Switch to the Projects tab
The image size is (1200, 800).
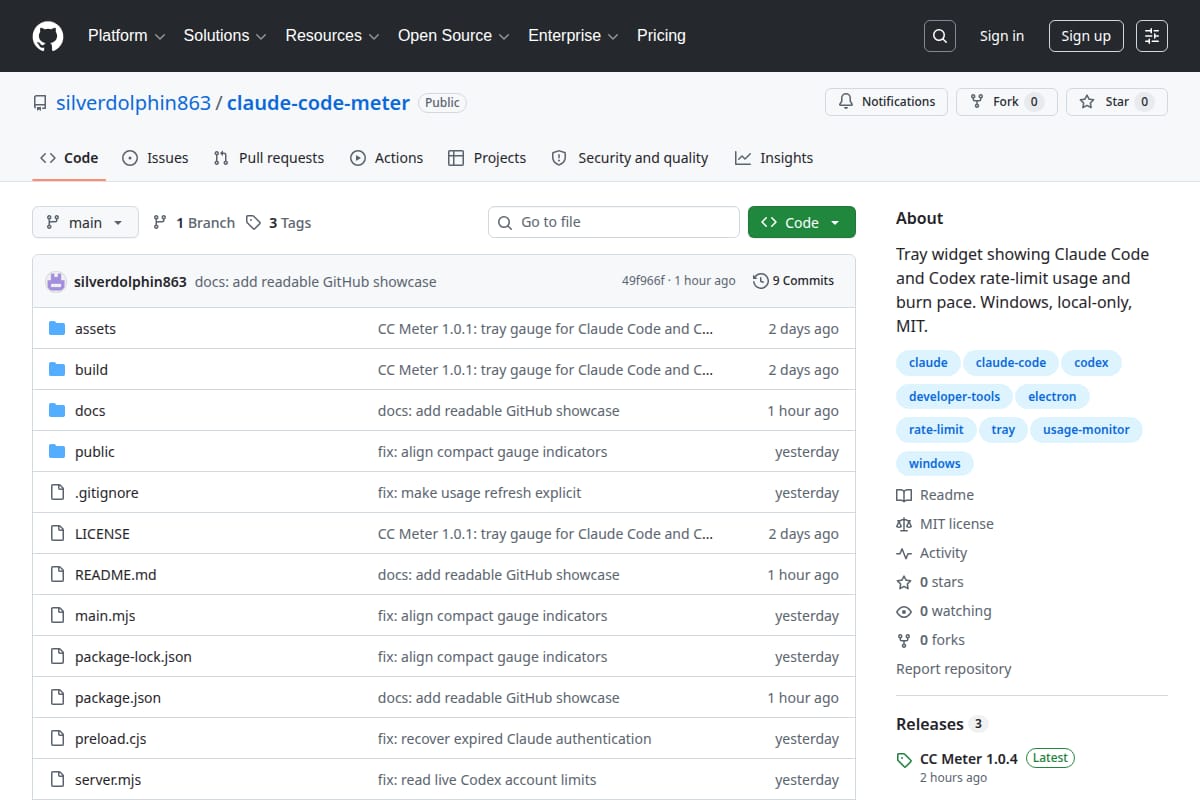(487, 158)
